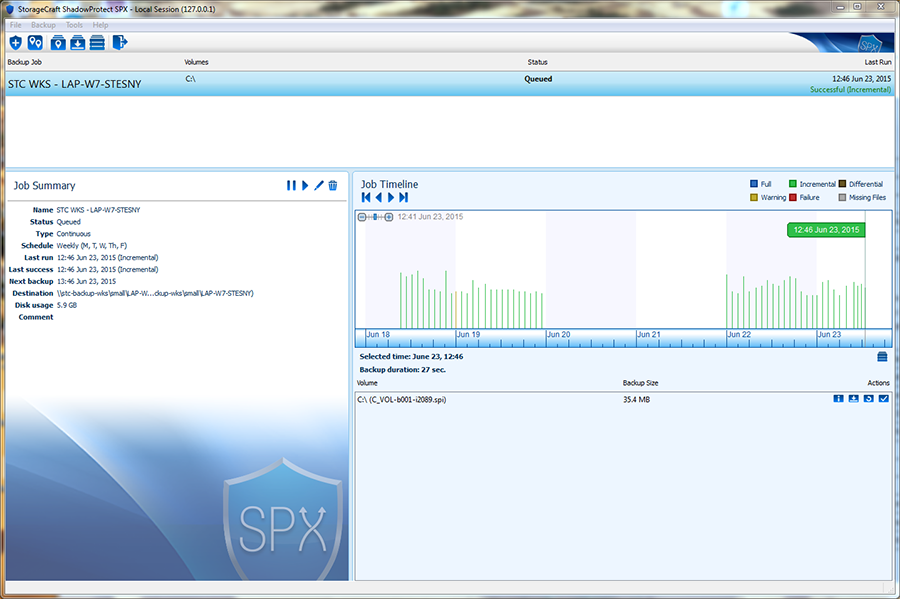Screen dimensions: 900x599
Task: Click the timeline zoom-out minus button
Action: tap(362, 217)
